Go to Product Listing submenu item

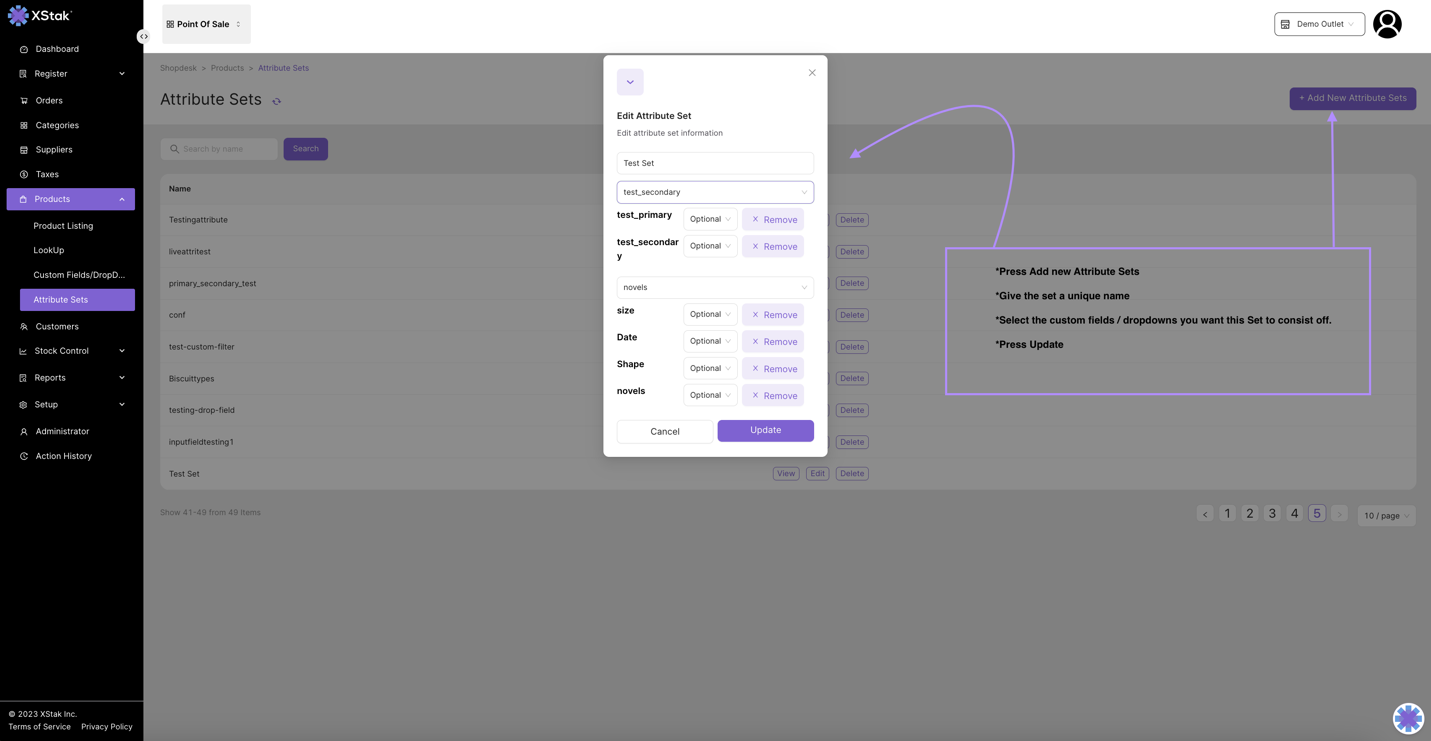click(x=63, y=226)
